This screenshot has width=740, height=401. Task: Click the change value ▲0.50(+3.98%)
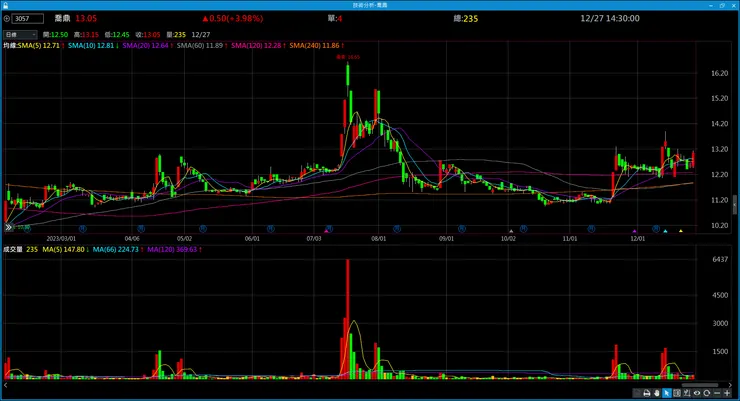coord(233,18)
